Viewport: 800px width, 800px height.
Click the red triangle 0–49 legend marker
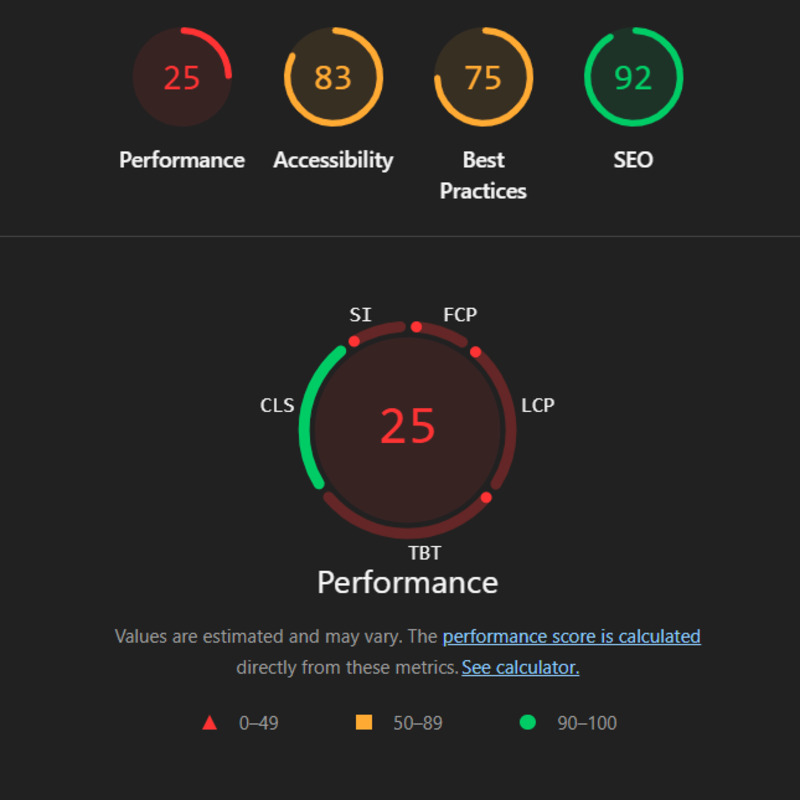(210, 722)
